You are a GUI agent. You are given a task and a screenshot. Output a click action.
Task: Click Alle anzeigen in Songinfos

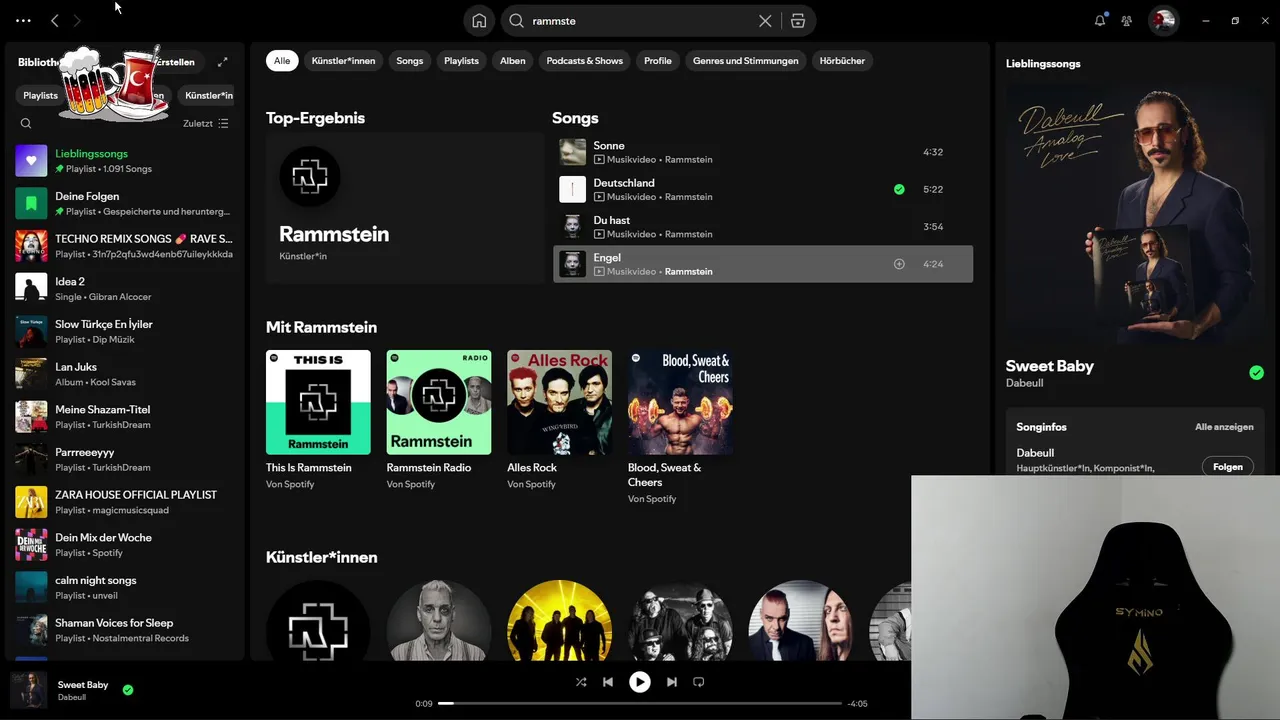pos(1224,427)
